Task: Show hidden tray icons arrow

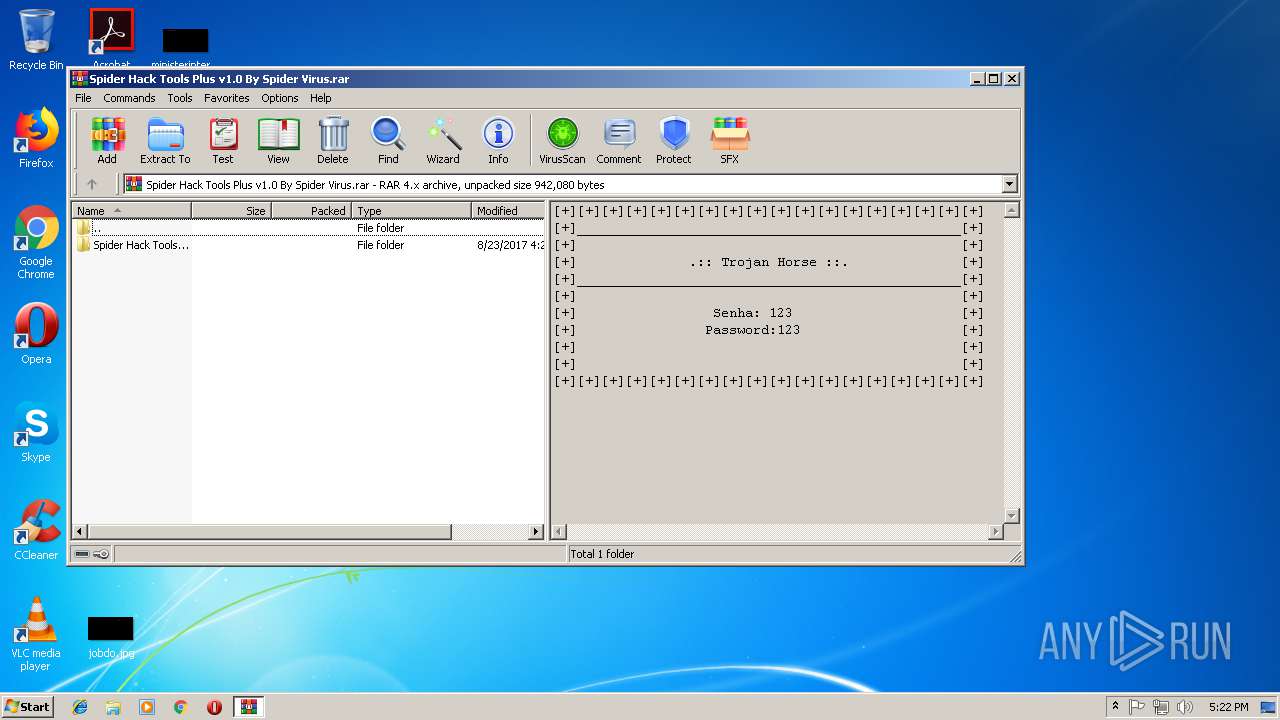Action: 1115,707
